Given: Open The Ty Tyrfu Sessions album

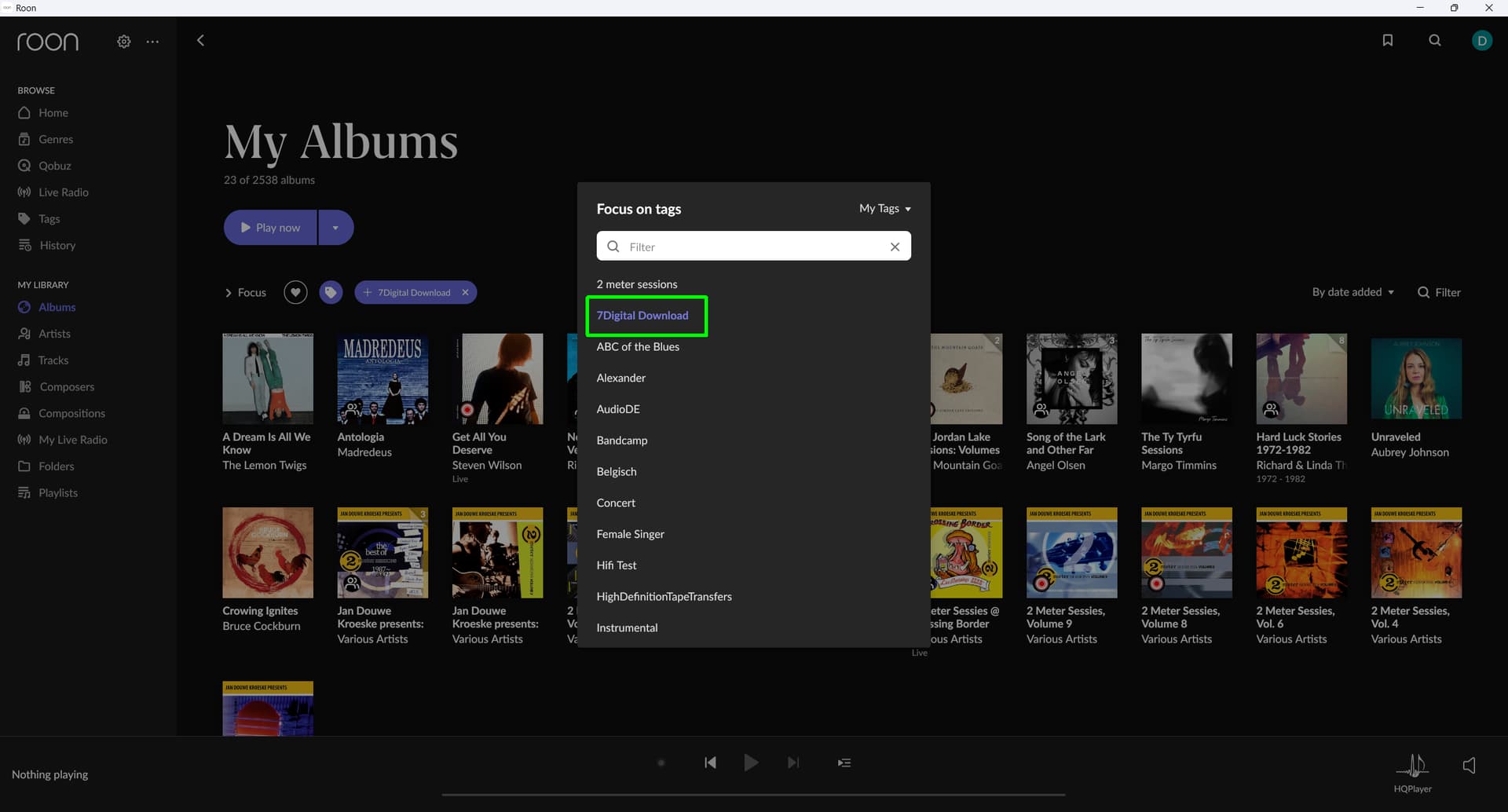Looking at the screenshot, I should click(x=1187, y=379).
